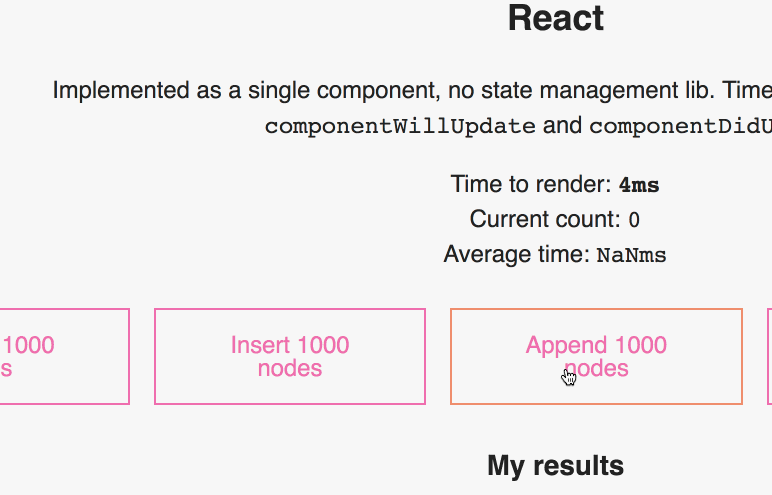772x495 pixels.
Task: Click the phrase no state management lib
Action: 581,91
